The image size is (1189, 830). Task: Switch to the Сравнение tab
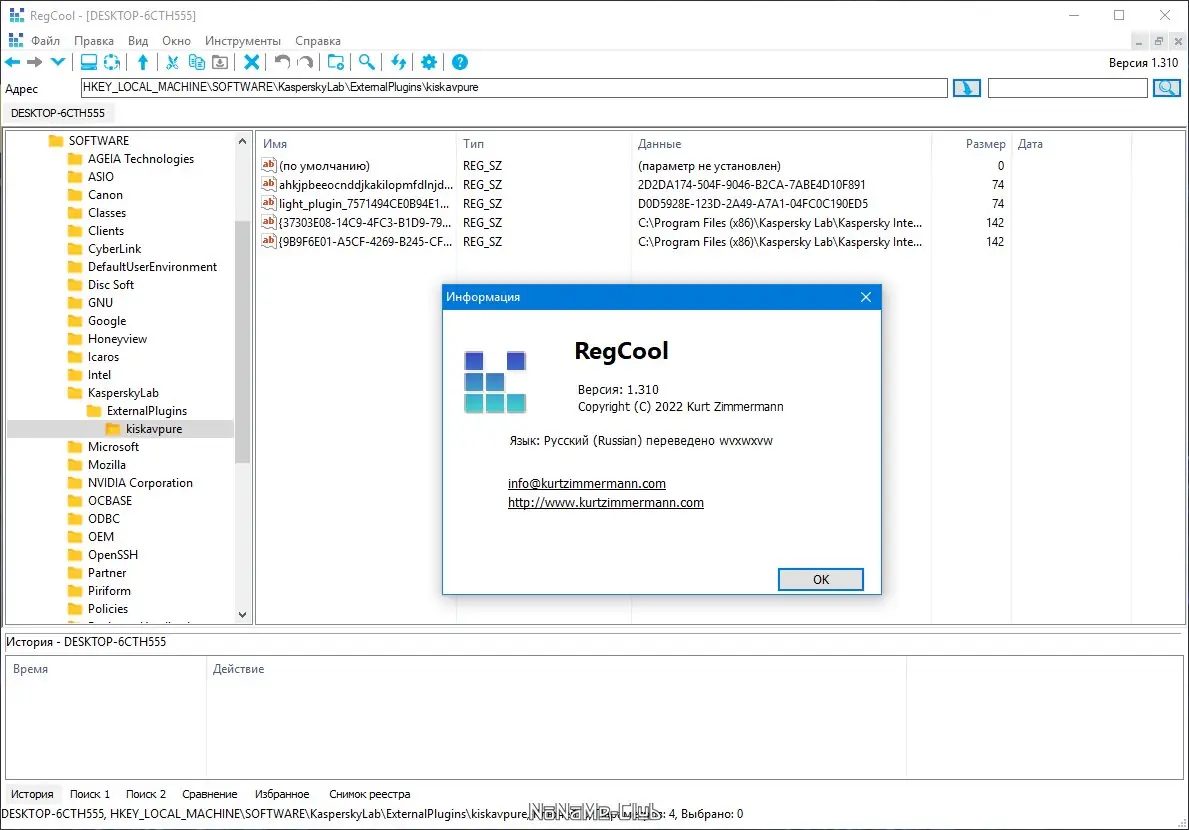(209, 794)
